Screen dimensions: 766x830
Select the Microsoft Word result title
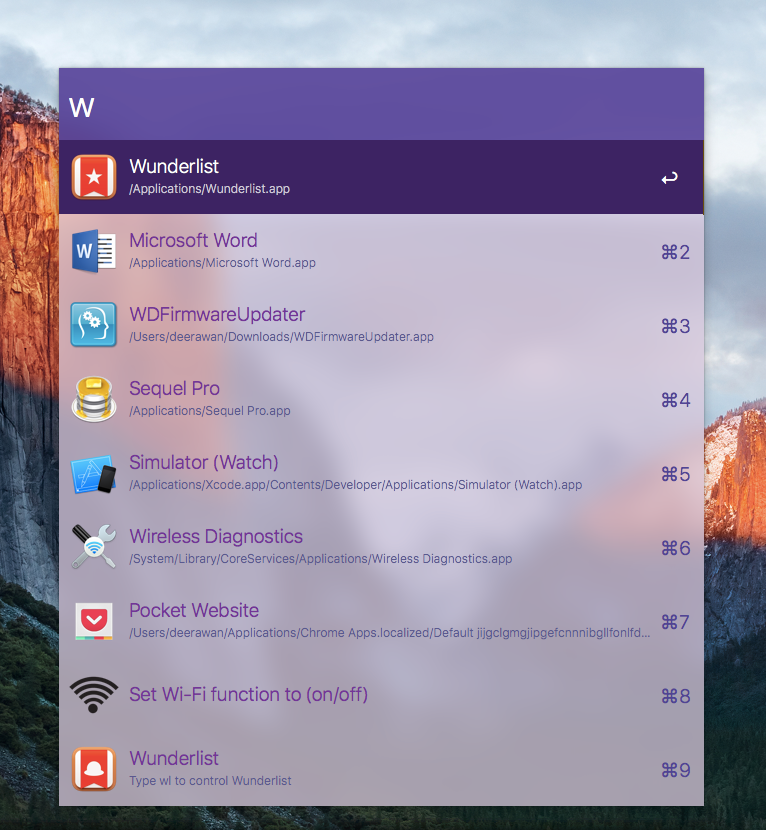click(x=193, y=240)
